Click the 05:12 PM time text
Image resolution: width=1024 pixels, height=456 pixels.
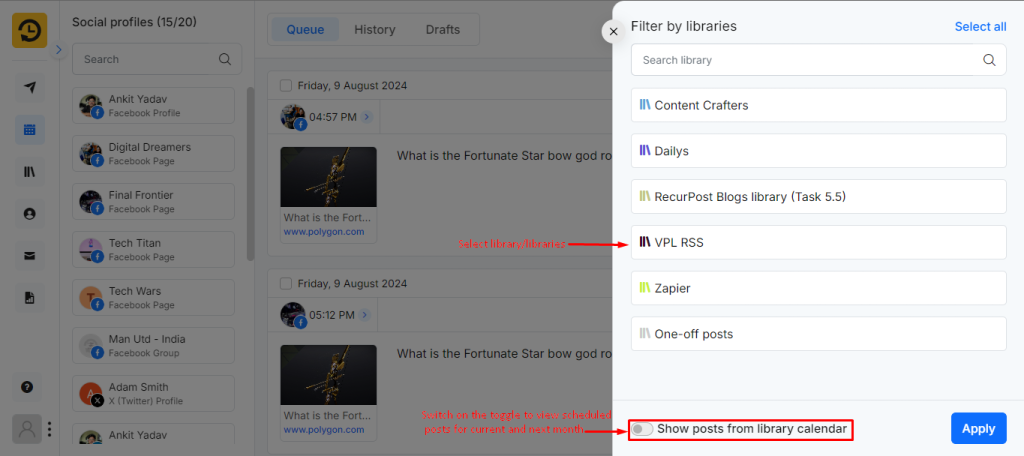pos(332,315)
